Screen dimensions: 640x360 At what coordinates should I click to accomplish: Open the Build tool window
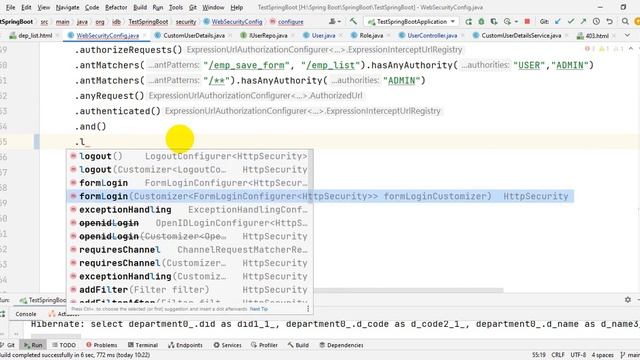coord(298,345)
